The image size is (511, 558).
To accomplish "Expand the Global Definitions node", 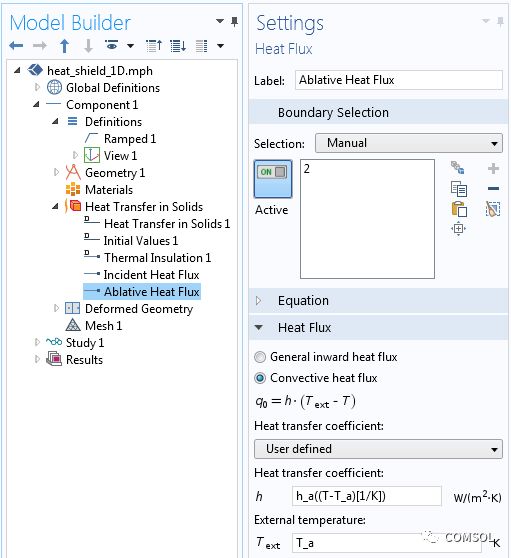I will tap(37, 87).
